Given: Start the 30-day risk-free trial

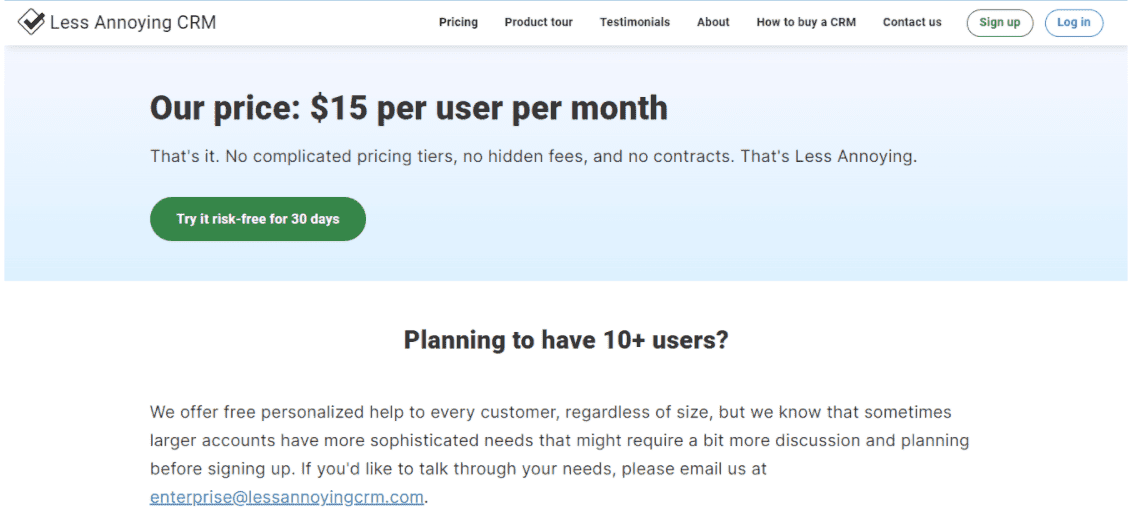Looking at the screenshot, I should [258, 219].
